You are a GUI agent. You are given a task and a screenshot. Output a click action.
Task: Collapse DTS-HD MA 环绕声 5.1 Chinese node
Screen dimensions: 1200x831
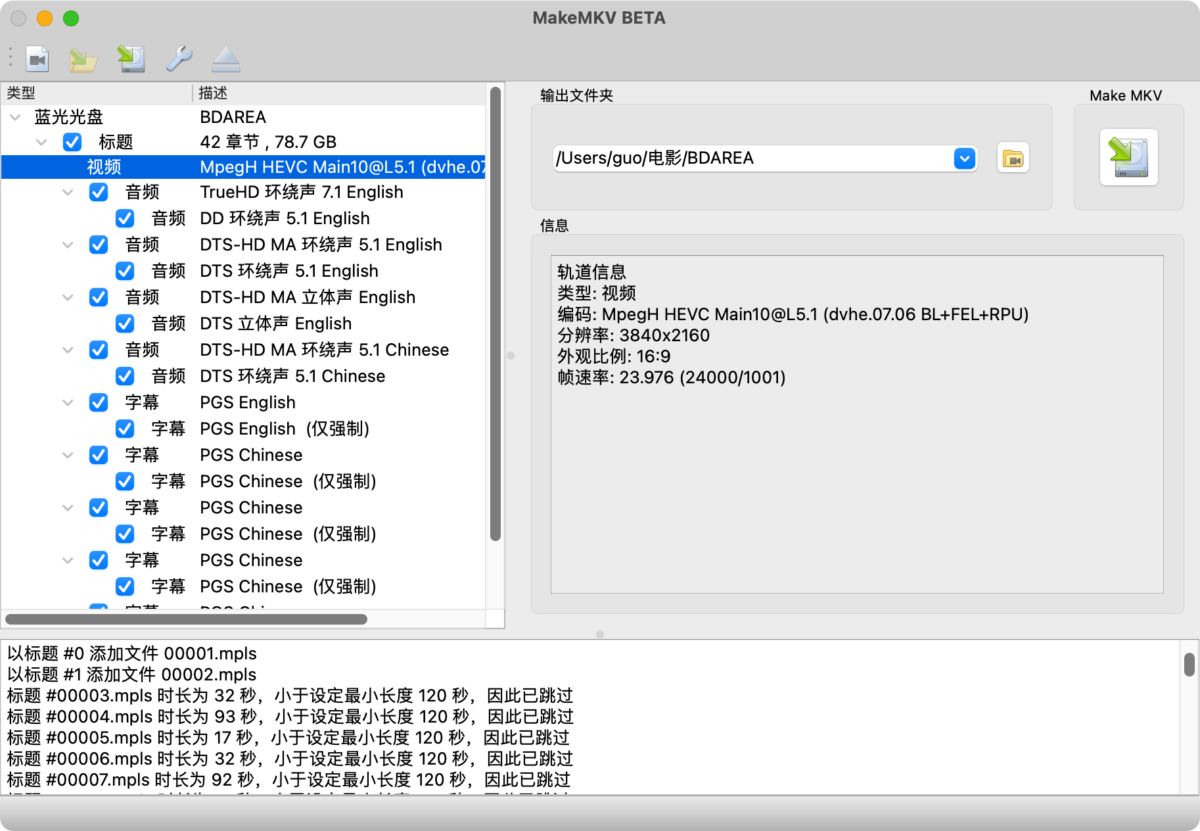point(68,350)
